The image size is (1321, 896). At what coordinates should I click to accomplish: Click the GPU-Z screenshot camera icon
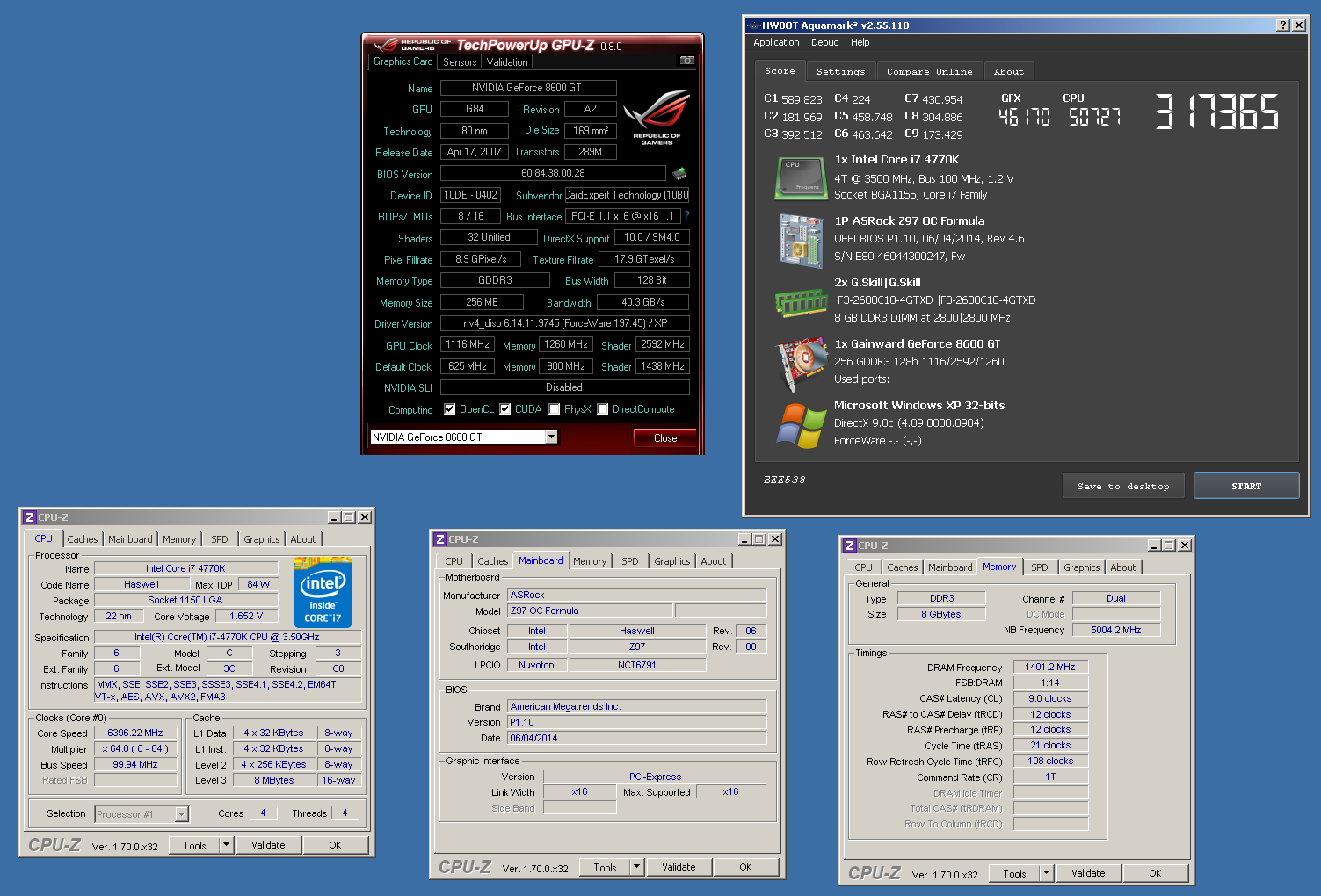click(687, 61)
